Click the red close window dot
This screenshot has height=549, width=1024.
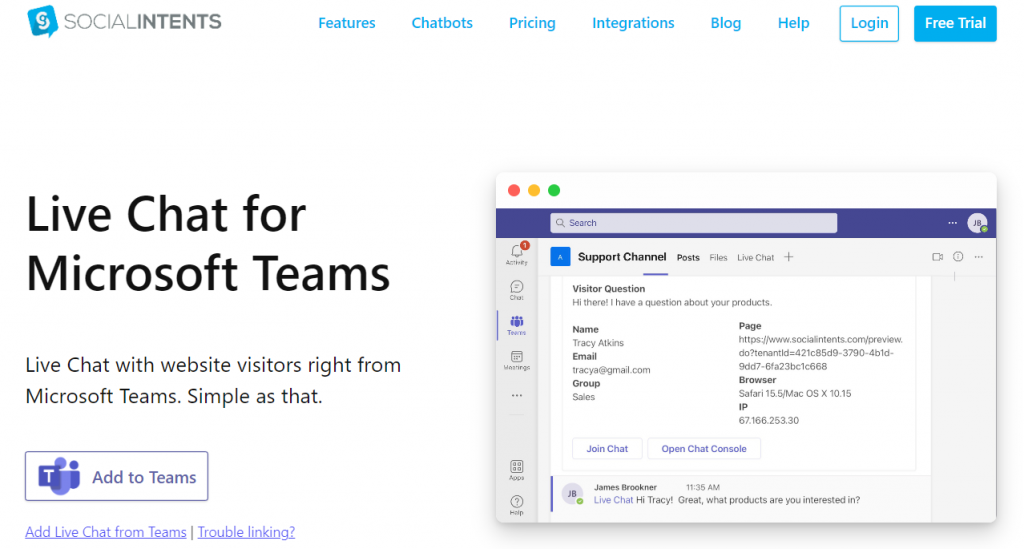(514, 191)
